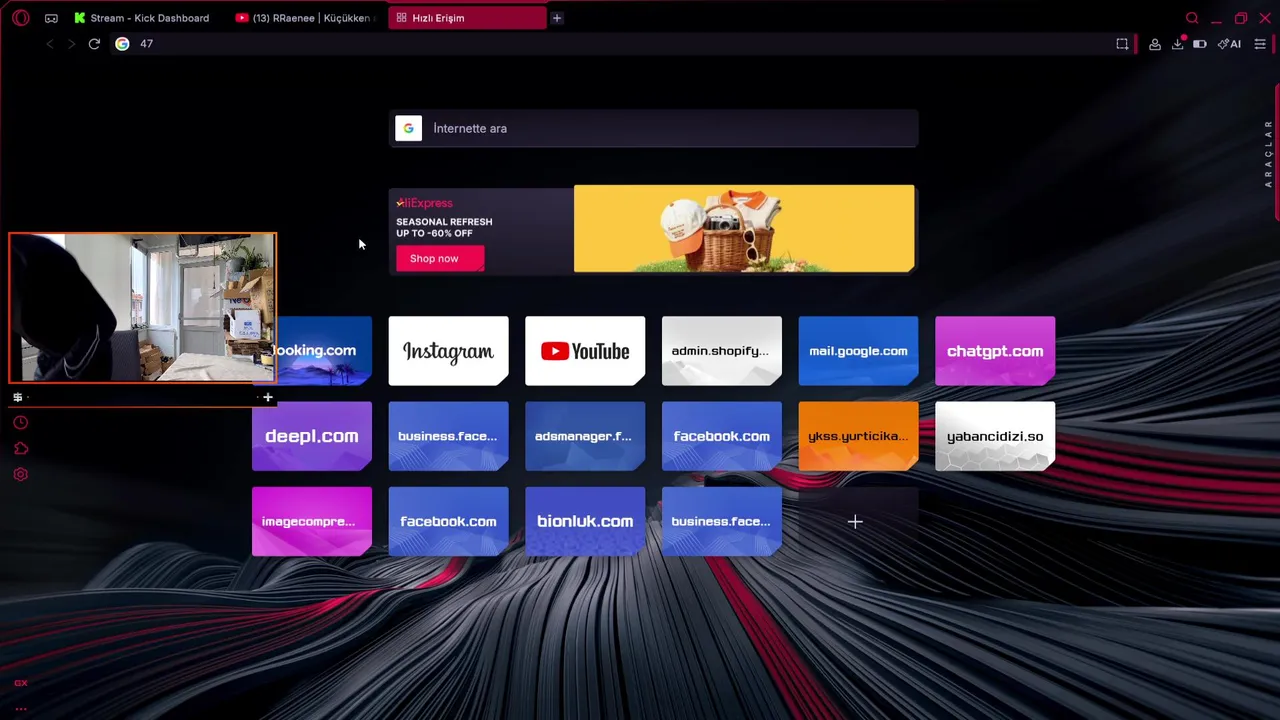Open the YouTube speed dial tile
The height and width of the screenshot is (720, 1280).
pos(585,351)
